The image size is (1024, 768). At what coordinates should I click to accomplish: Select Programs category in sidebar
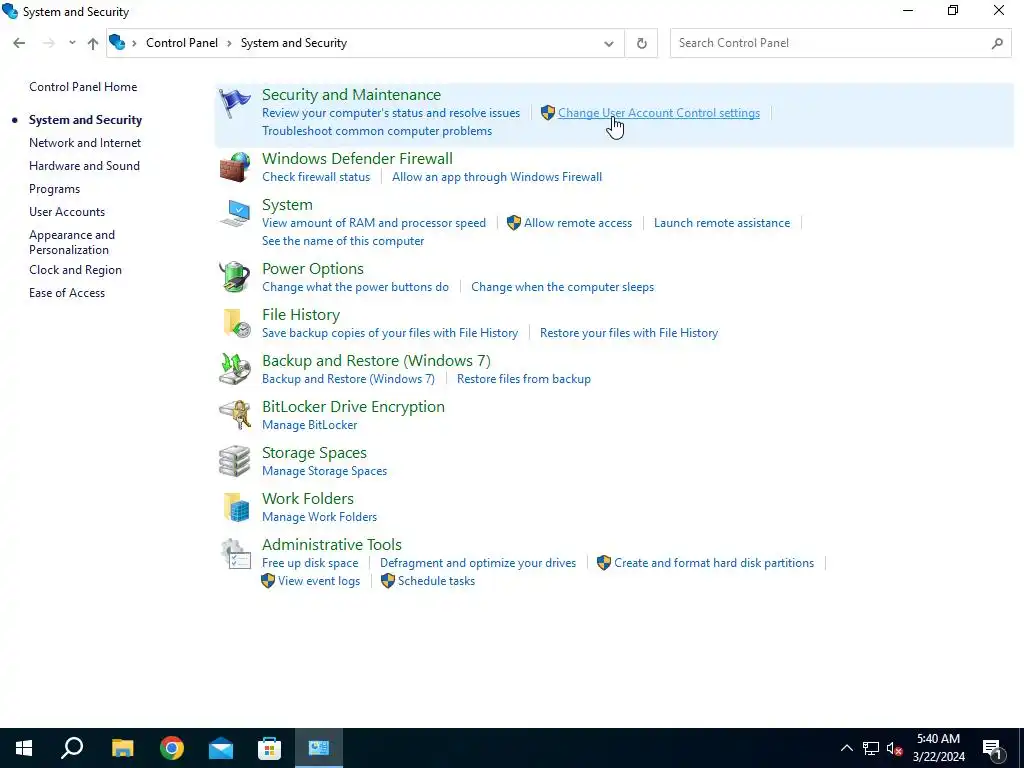click(x=54, y=189)
